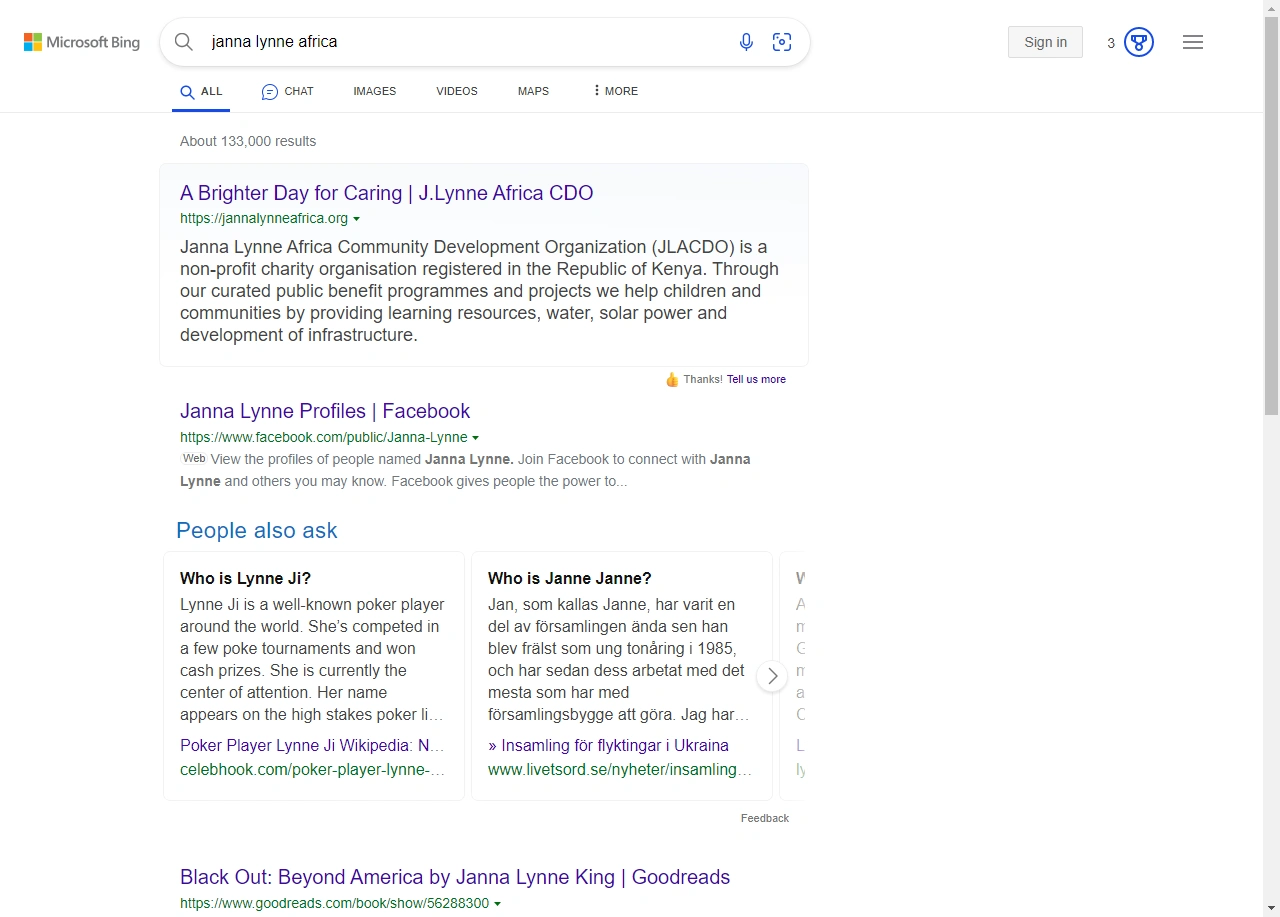1280x917 pixels.
Task: Advance the People also ask carousel arrow
Action: point(772,676)
